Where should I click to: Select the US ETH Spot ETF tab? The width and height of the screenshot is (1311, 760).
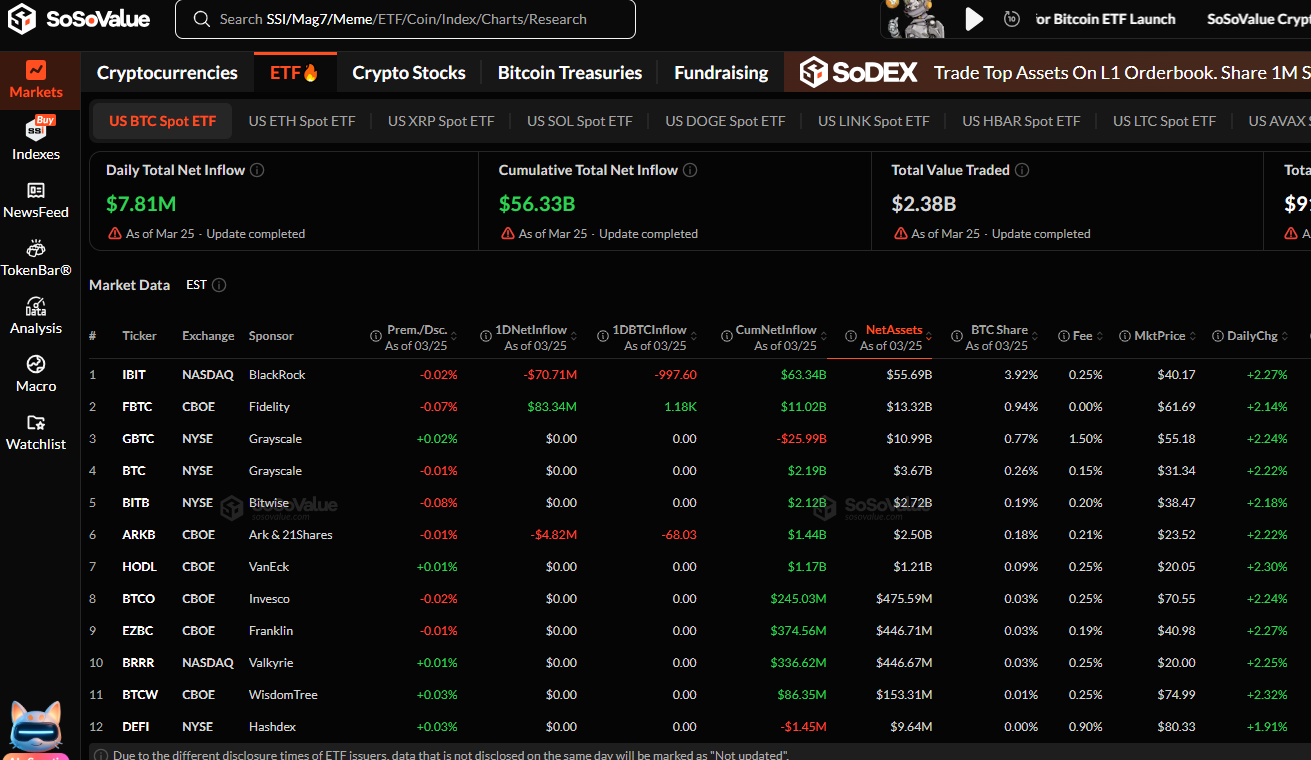coord(301,121)
